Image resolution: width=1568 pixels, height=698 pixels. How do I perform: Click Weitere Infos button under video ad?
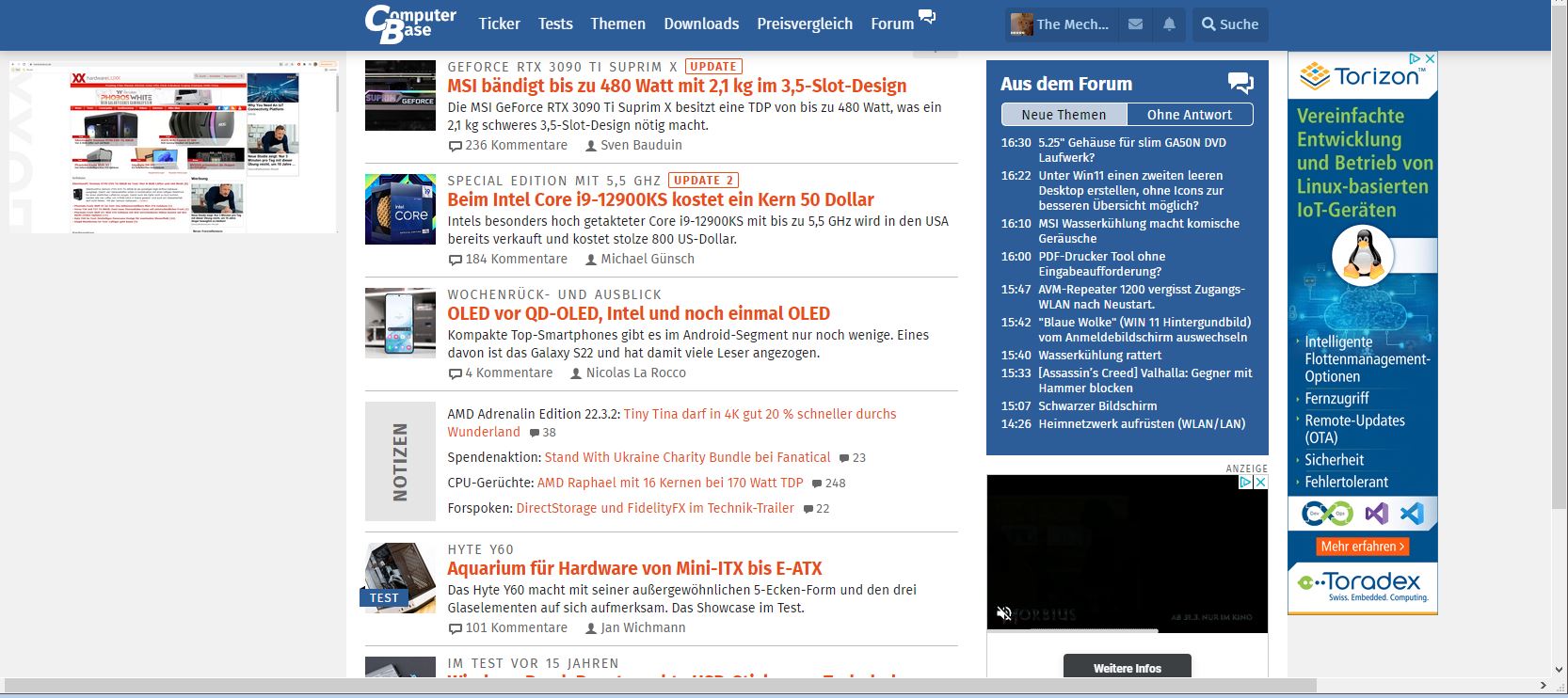tap(1127, 668)
